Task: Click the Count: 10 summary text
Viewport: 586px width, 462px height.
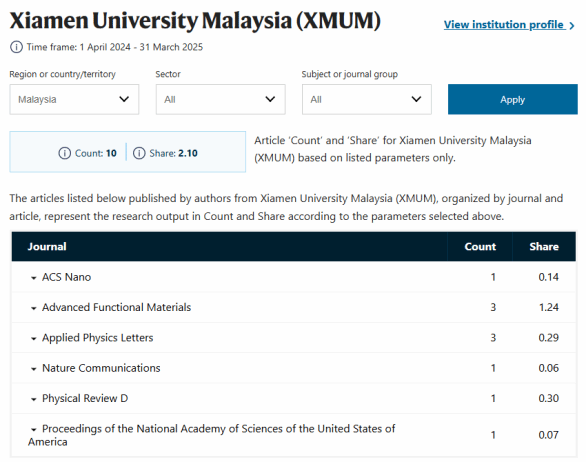Action: coord(96,153)
